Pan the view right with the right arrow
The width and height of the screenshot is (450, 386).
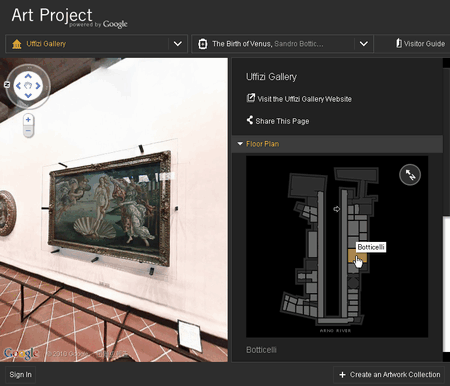(38, 86)
